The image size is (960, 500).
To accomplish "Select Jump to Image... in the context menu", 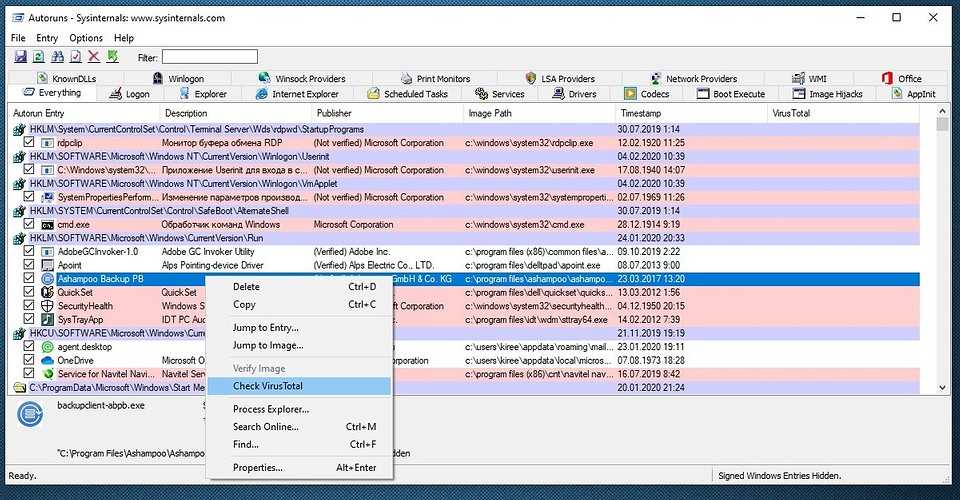I will click(267, 345).
